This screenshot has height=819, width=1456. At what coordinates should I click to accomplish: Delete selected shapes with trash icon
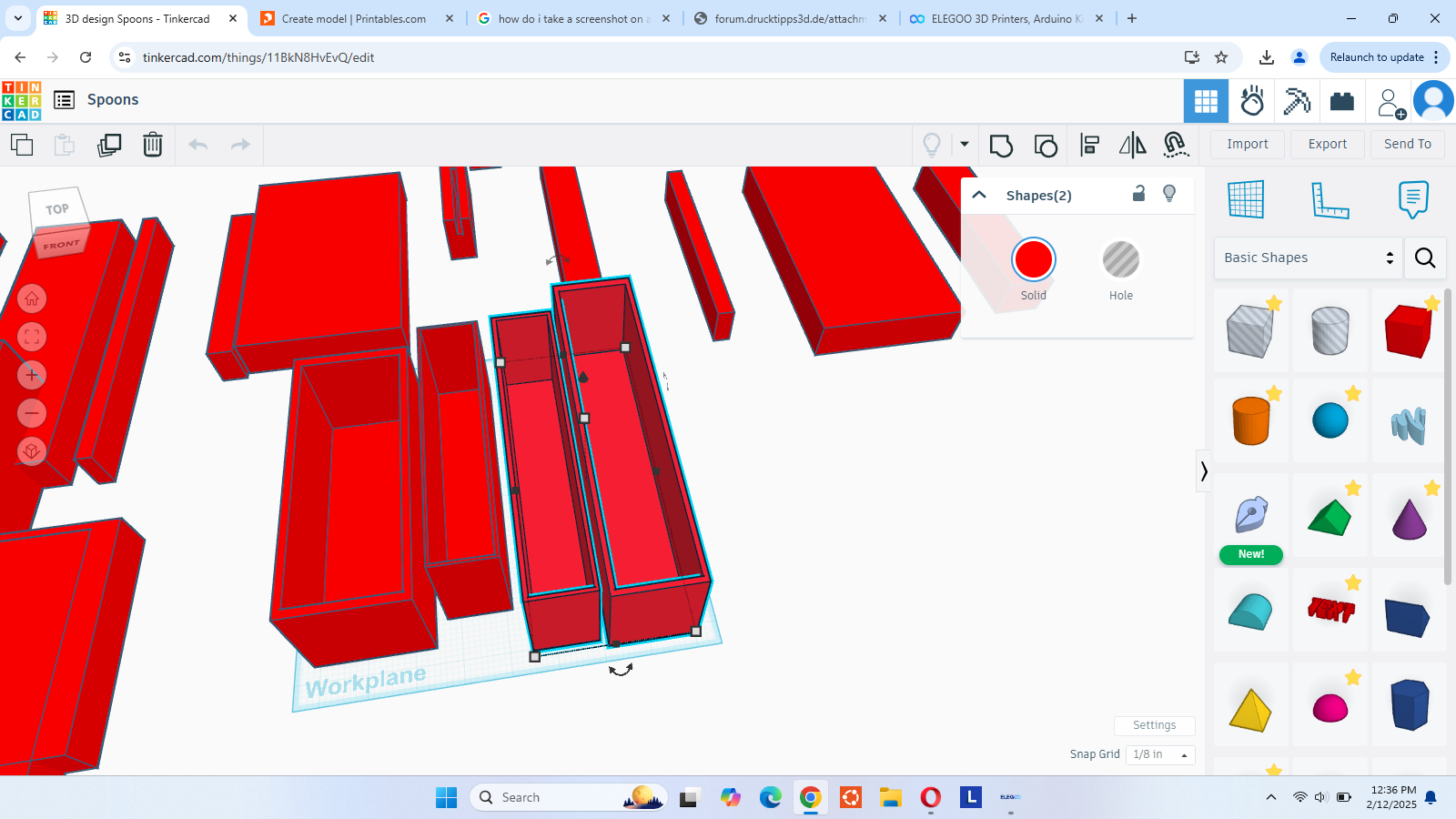pos(153,145)
